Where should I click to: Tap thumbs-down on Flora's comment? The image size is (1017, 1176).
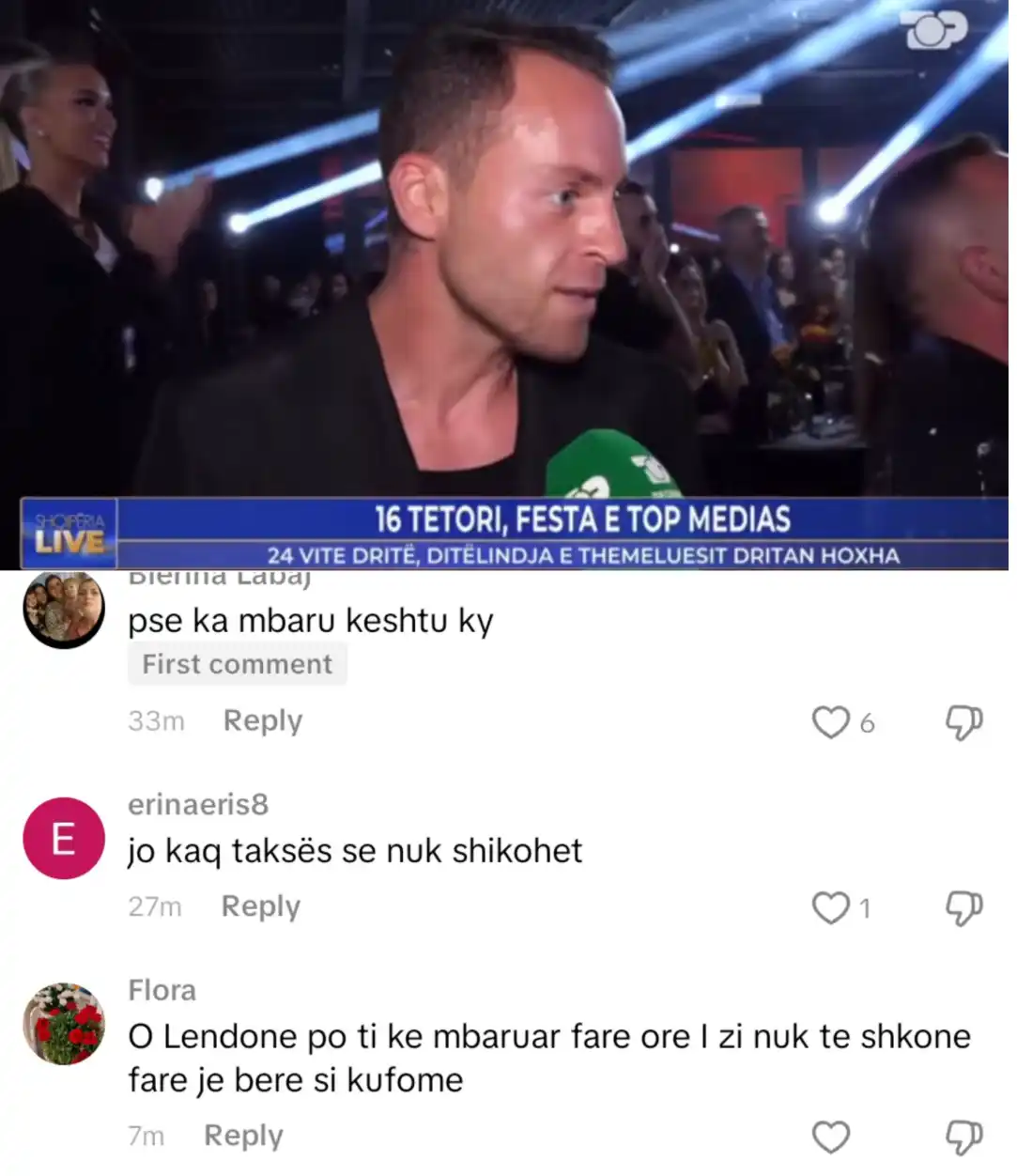pos(963,1137)
